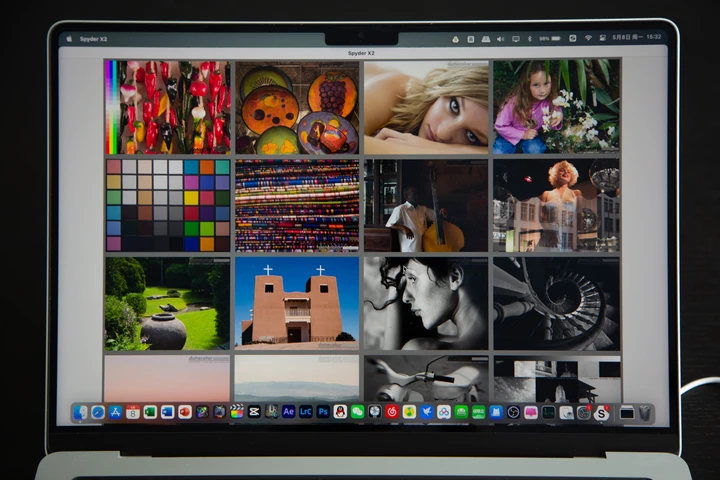This screenshot has width=720, height=480.
Task: Launch Safari from the dock
Action: click(x=98, y=412)
